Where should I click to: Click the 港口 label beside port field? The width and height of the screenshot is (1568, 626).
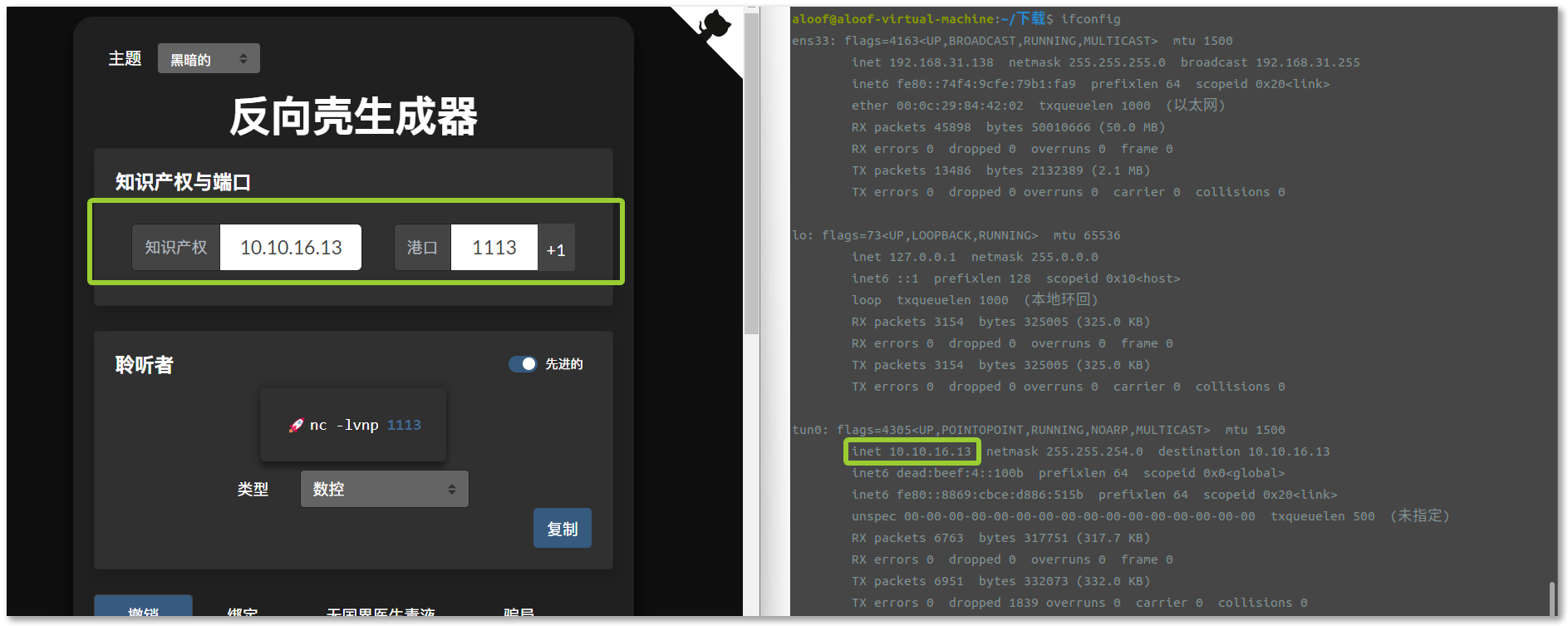422,248
